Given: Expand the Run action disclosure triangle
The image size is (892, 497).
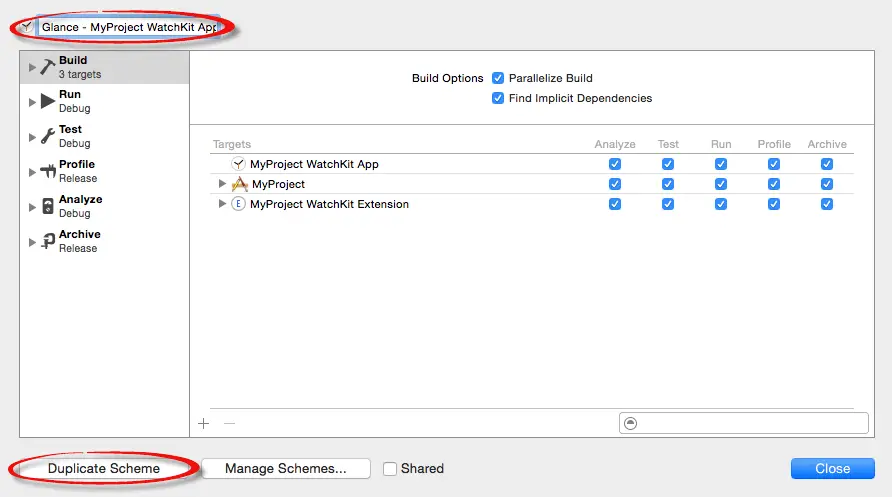Looking at the screenshot, I should point(32,101).
